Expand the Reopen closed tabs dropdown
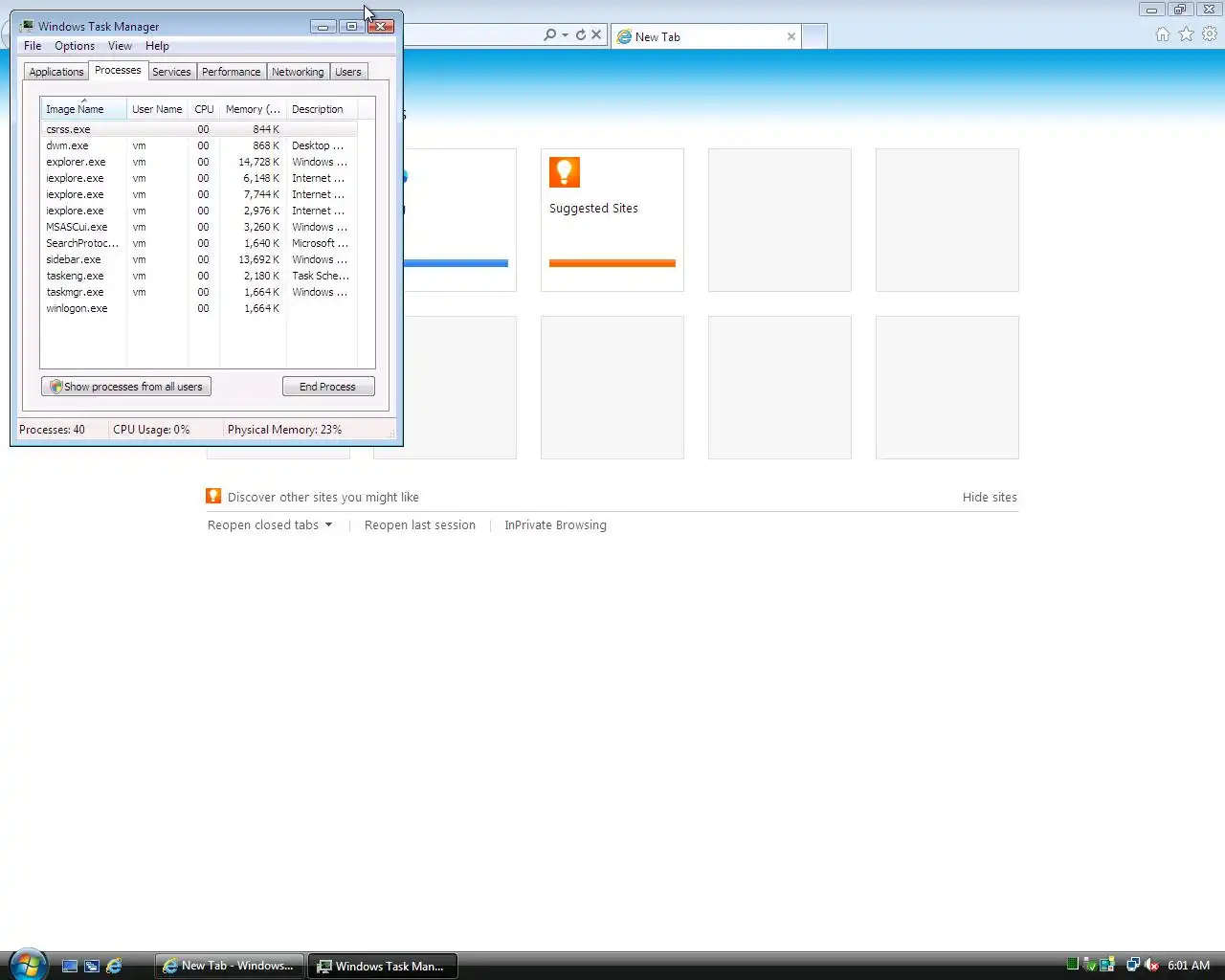 (x=270, y=525)
